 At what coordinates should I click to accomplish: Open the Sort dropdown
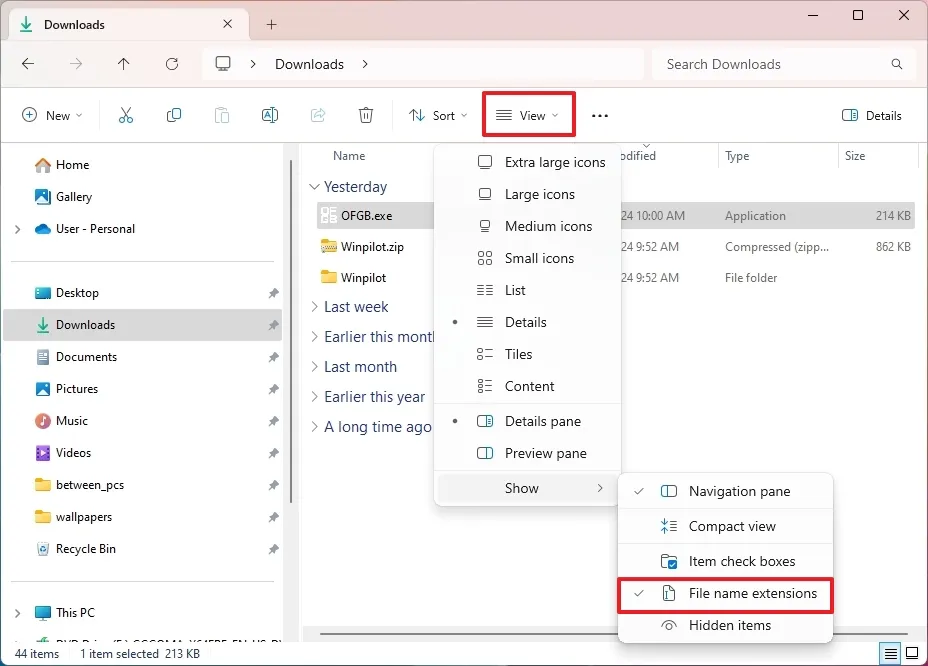pos(438,115)
